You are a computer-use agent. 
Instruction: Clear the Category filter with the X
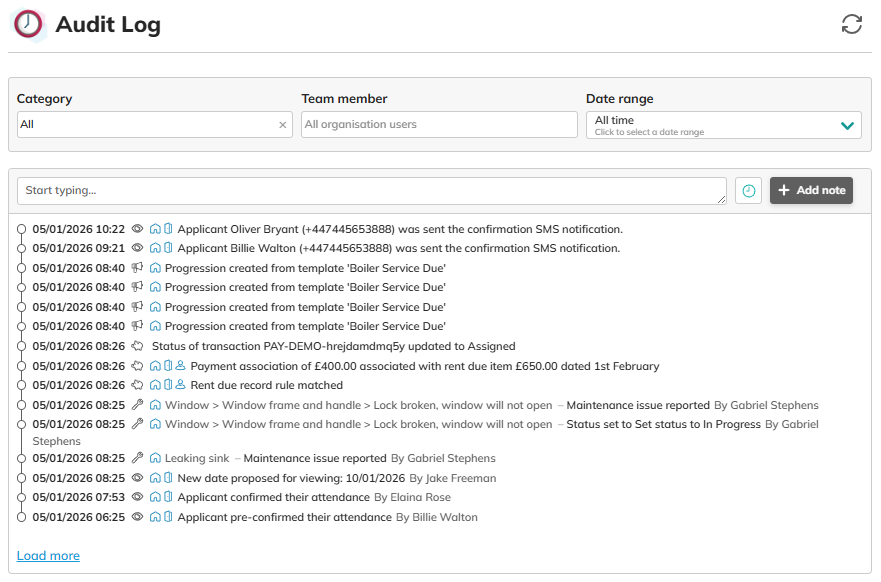pyautogui.click(x=282, y=125)
